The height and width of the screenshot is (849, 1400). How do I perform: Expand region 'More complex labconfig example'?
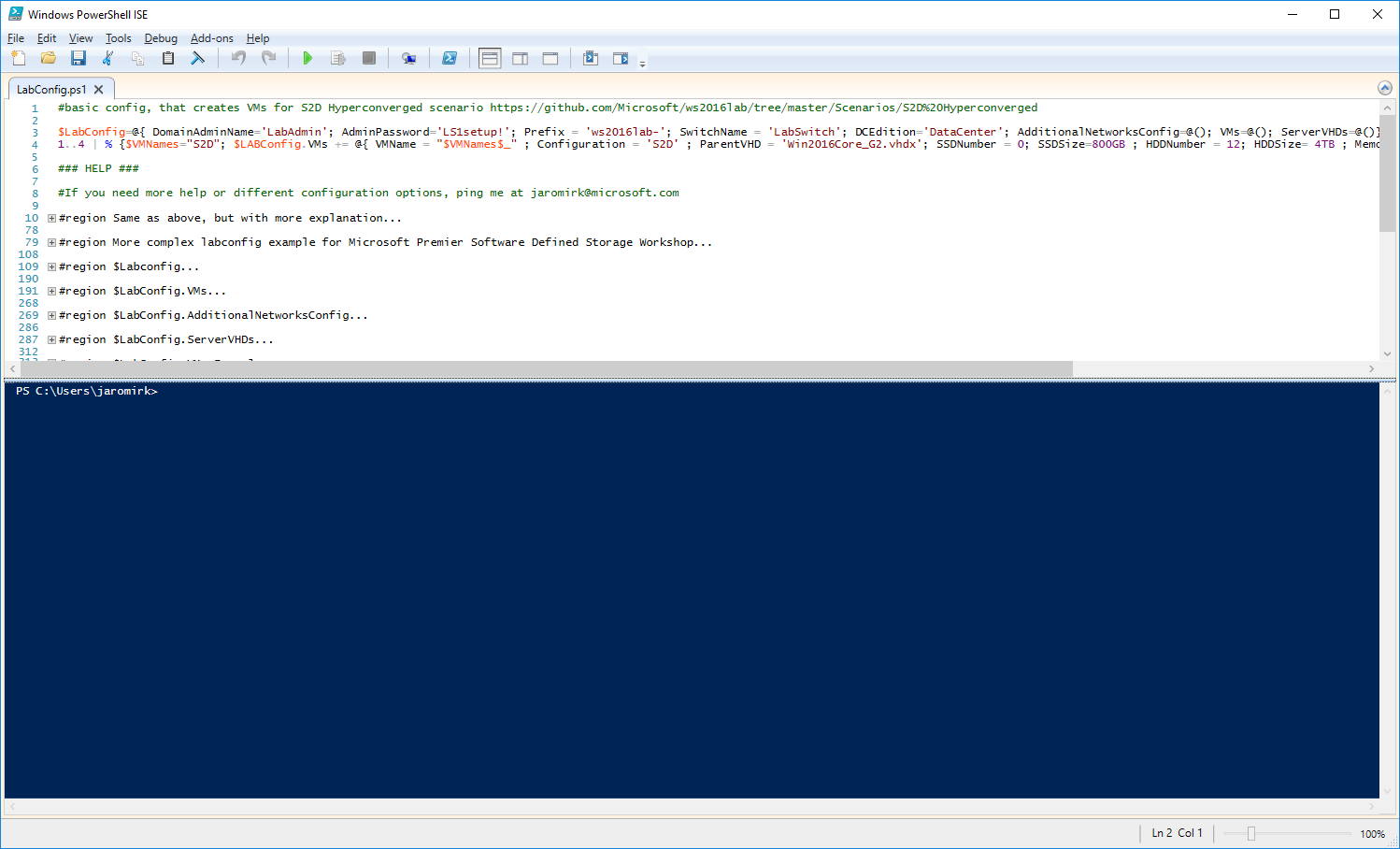(x=52, y=242)
